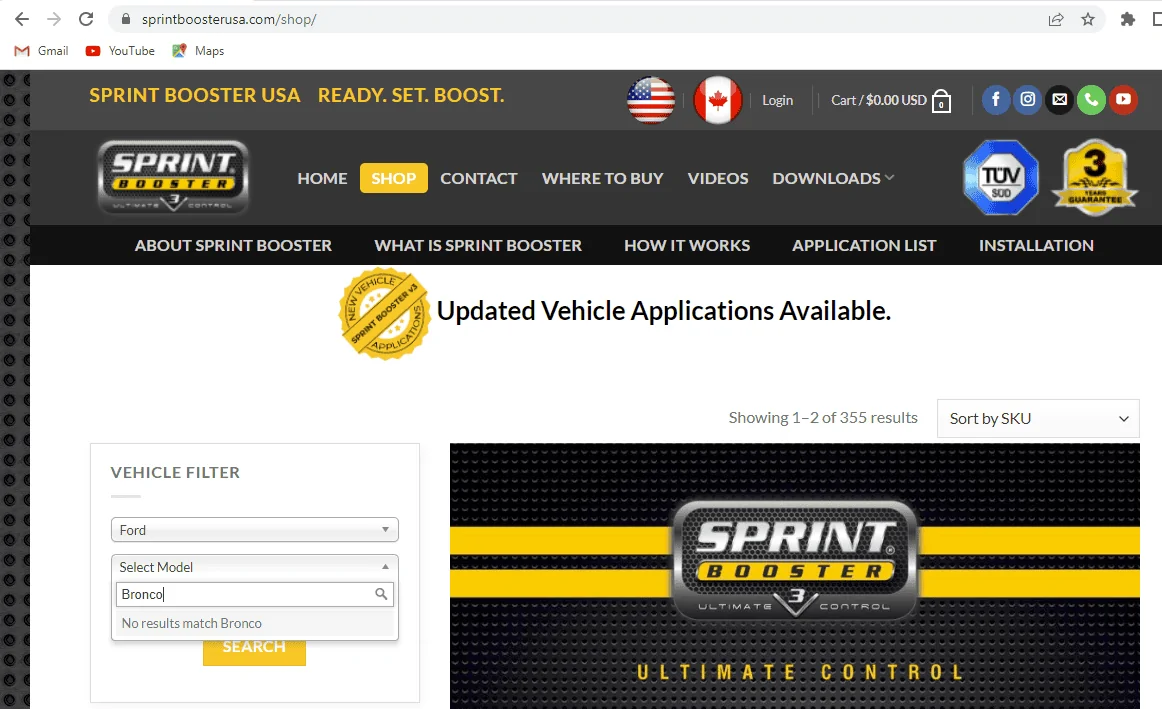Go back with the browser back arrow
This screenshot has height=709, width=1162.
pos(22,19)
